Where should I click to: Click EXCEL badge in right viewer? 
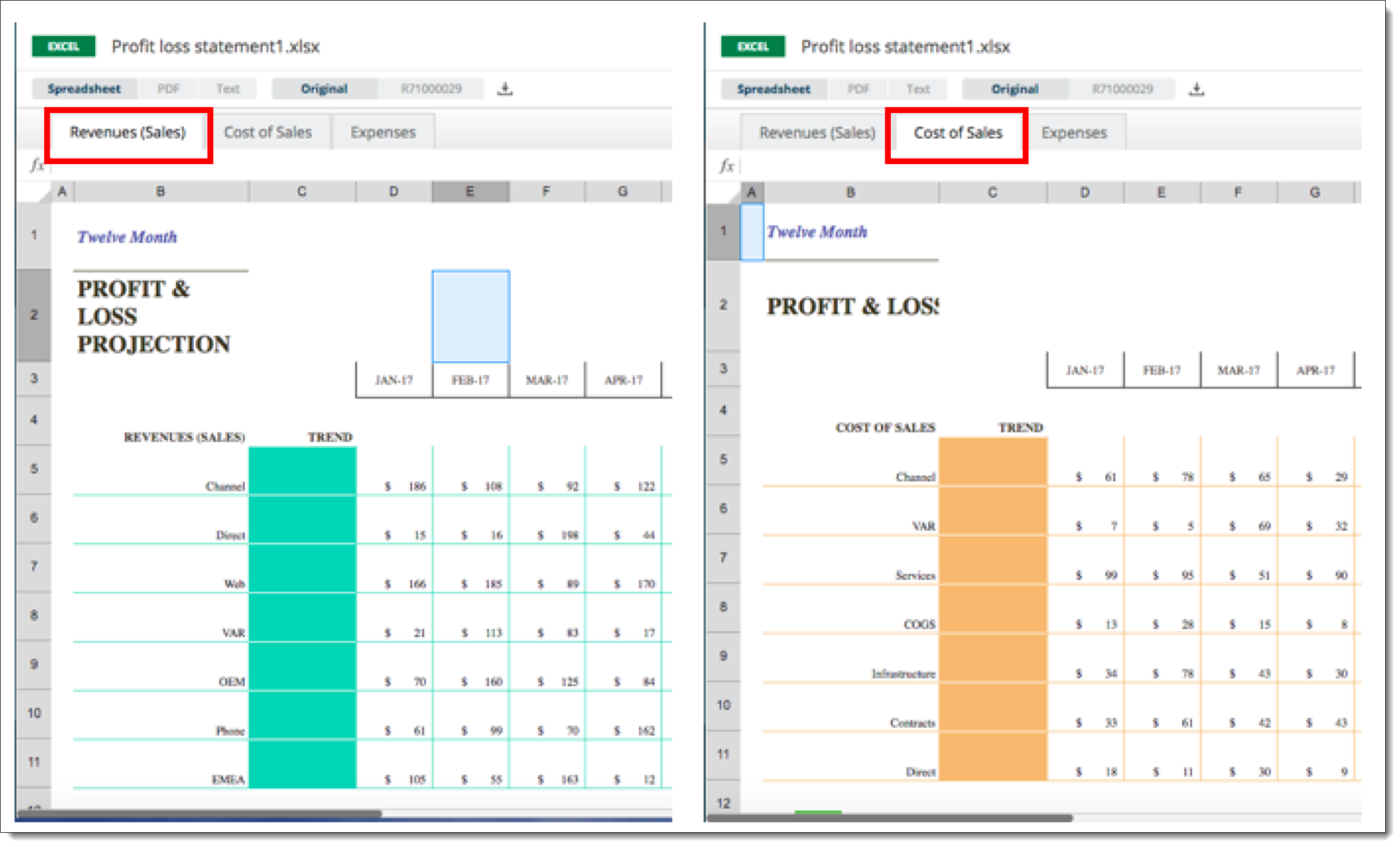[753, 46]
